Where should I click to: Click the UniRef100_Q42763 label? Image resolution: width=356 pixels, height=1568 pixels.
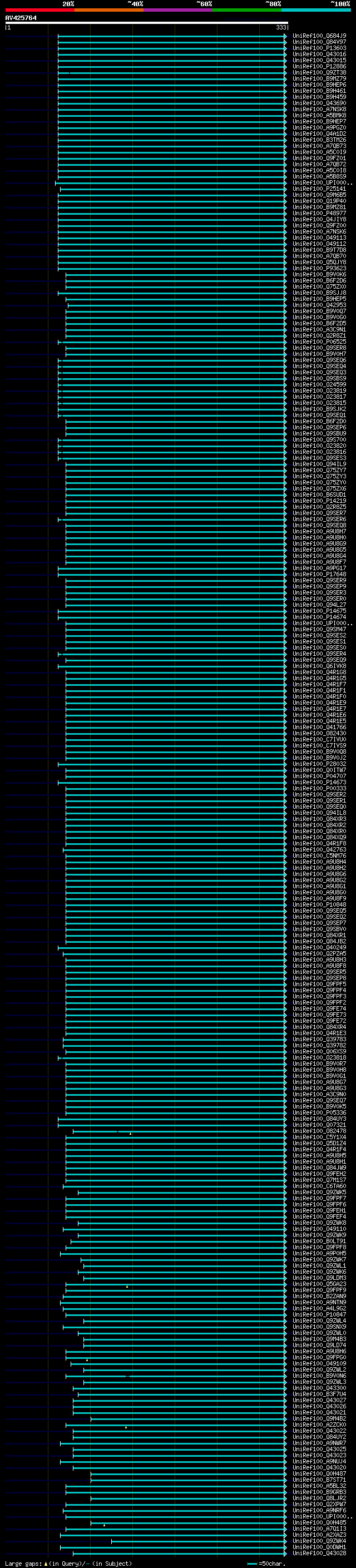coord(319,850)
